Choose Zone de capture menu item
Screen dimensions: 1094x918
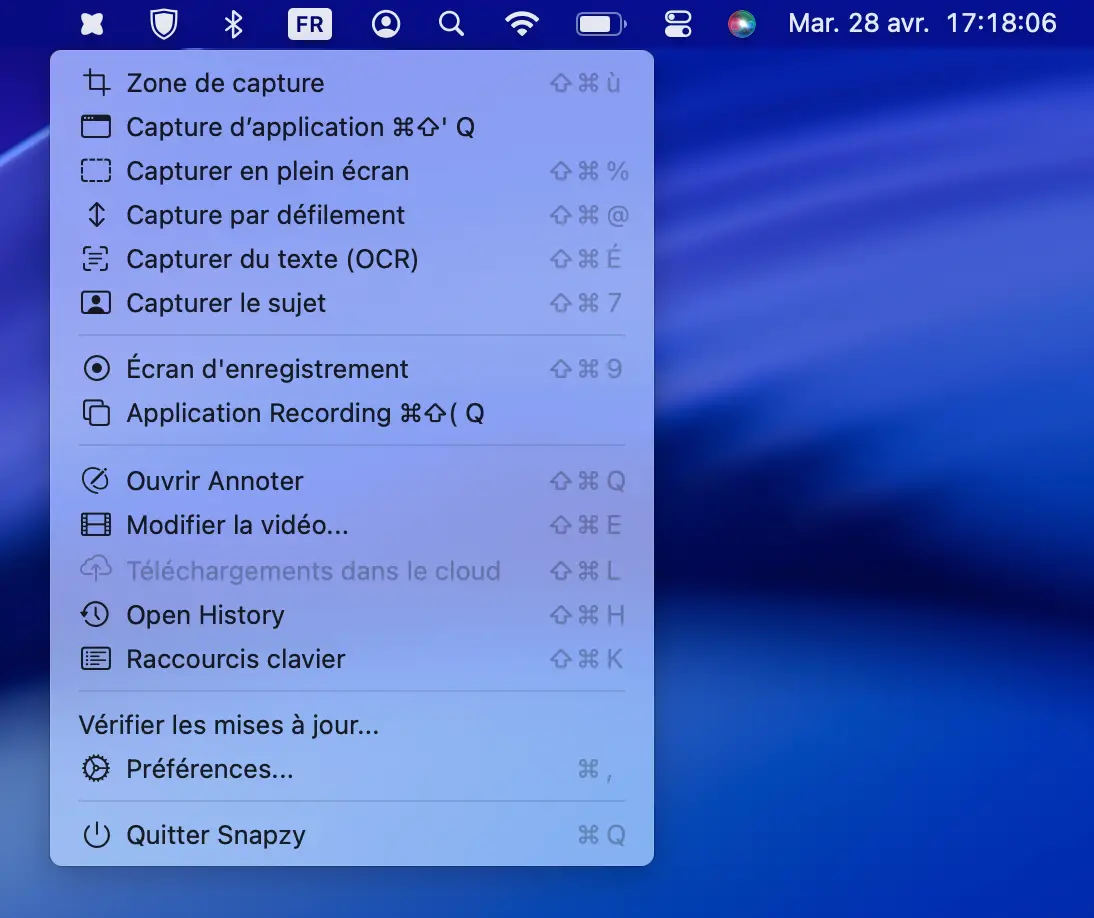tap(352, 83)
